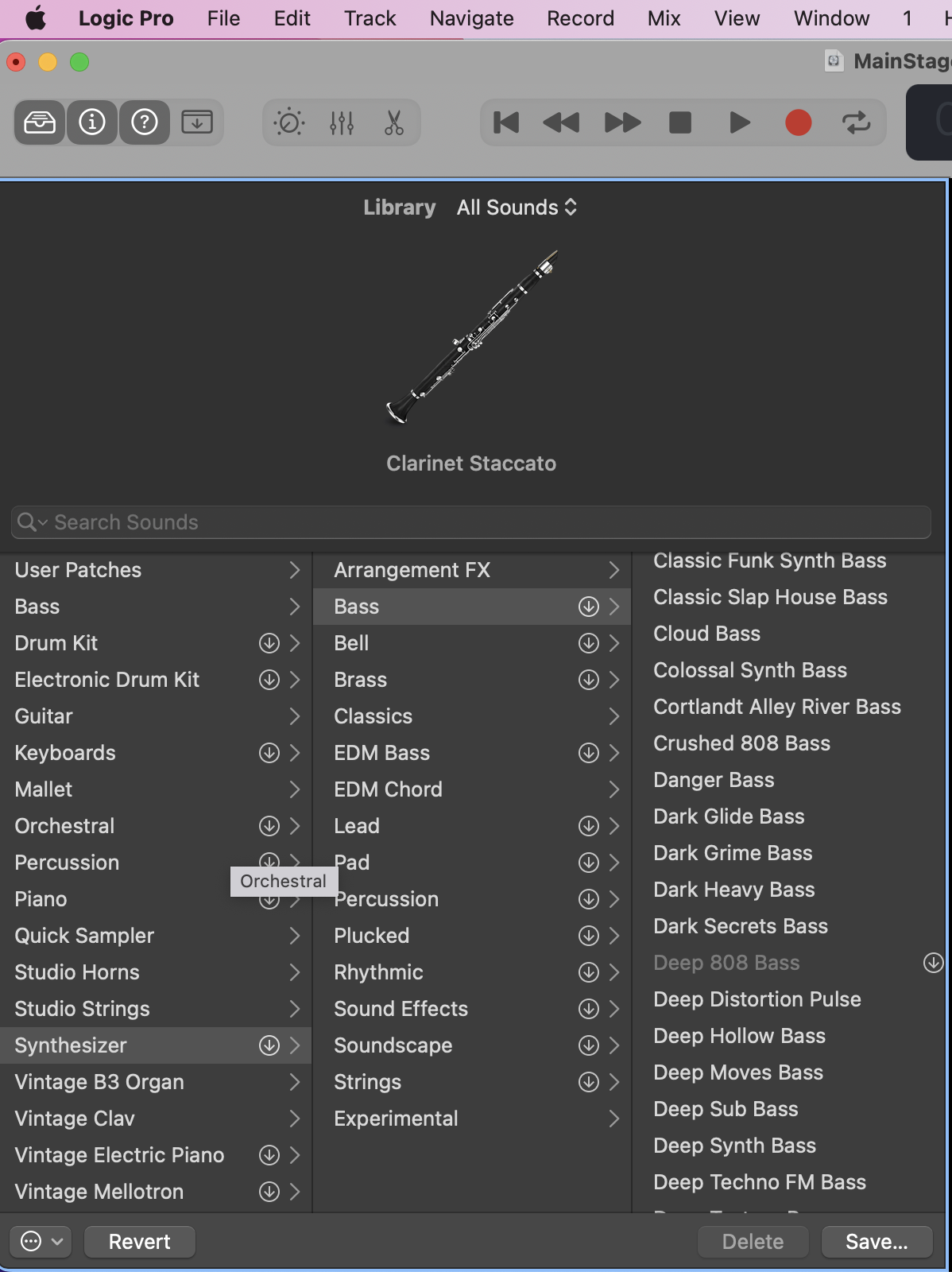This screenshot has height=1272, width=952.
Task: Download the Brass subcategory content
Action: (589, 680)
